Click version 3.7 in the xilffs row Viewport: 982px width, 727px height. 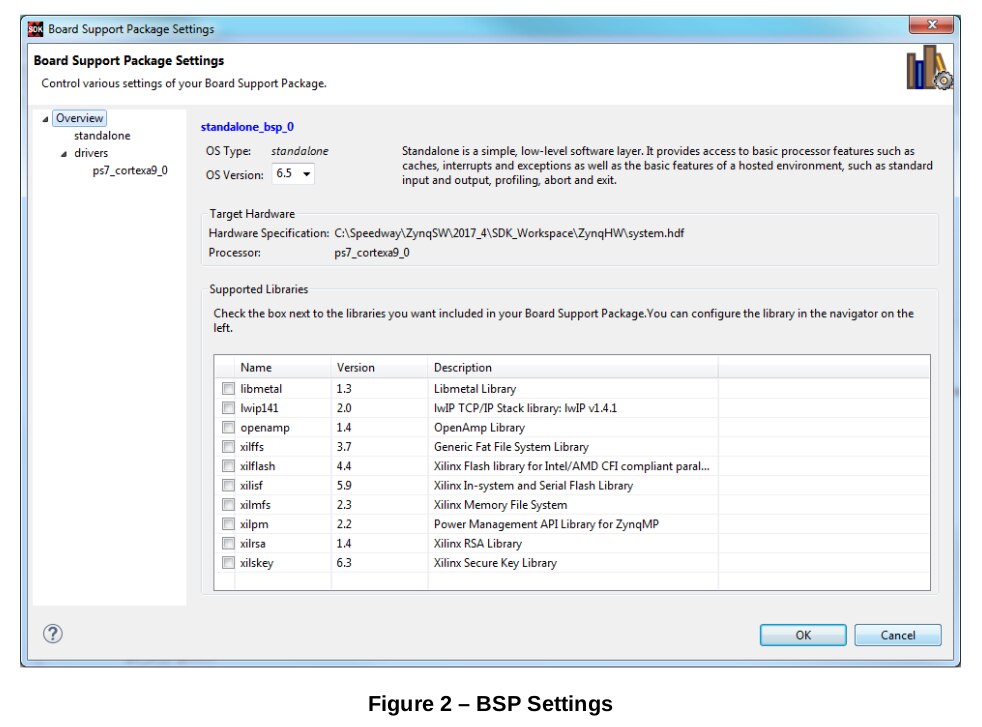click(344, 447)
